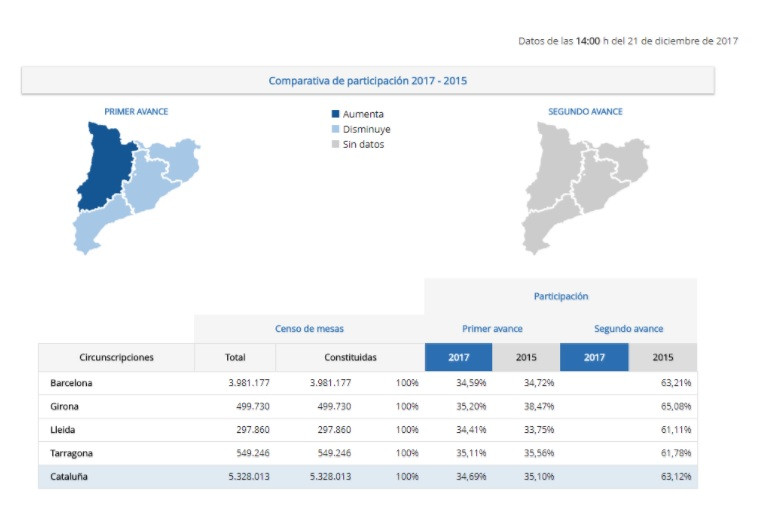
Task: Click the SEGUNDO AVANCE map title
Action: 585,111
